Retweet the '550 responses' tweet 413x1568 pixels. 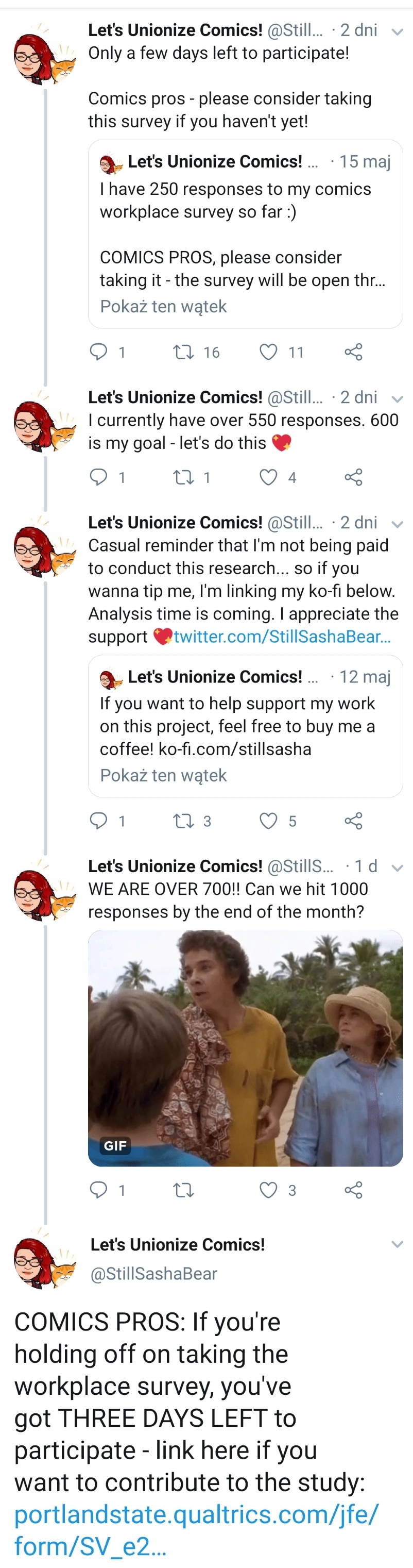pyautogui.click(x=183, y=477)
